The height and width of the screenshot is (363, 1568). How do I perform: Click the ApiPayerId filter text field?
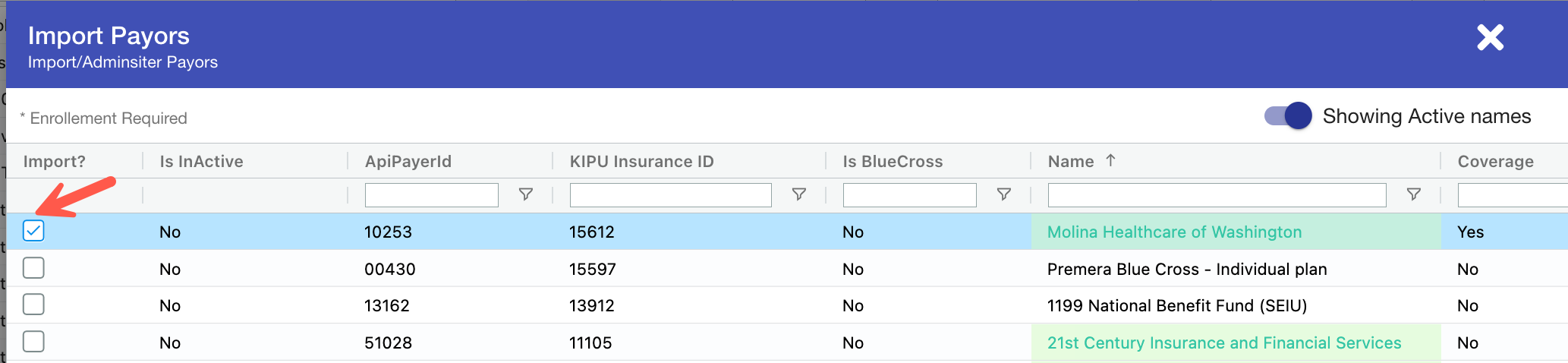click(431, 195)
